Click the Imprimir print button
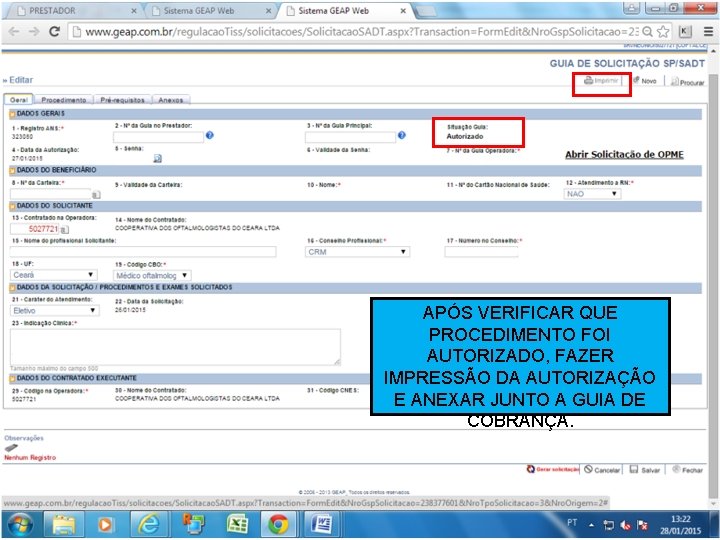 point(601,81)
